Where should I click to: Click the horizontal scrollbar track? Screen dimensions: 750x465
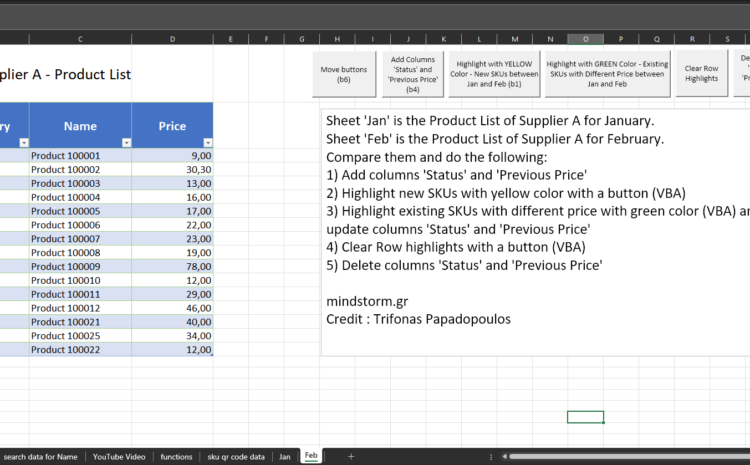click(629, 456)
